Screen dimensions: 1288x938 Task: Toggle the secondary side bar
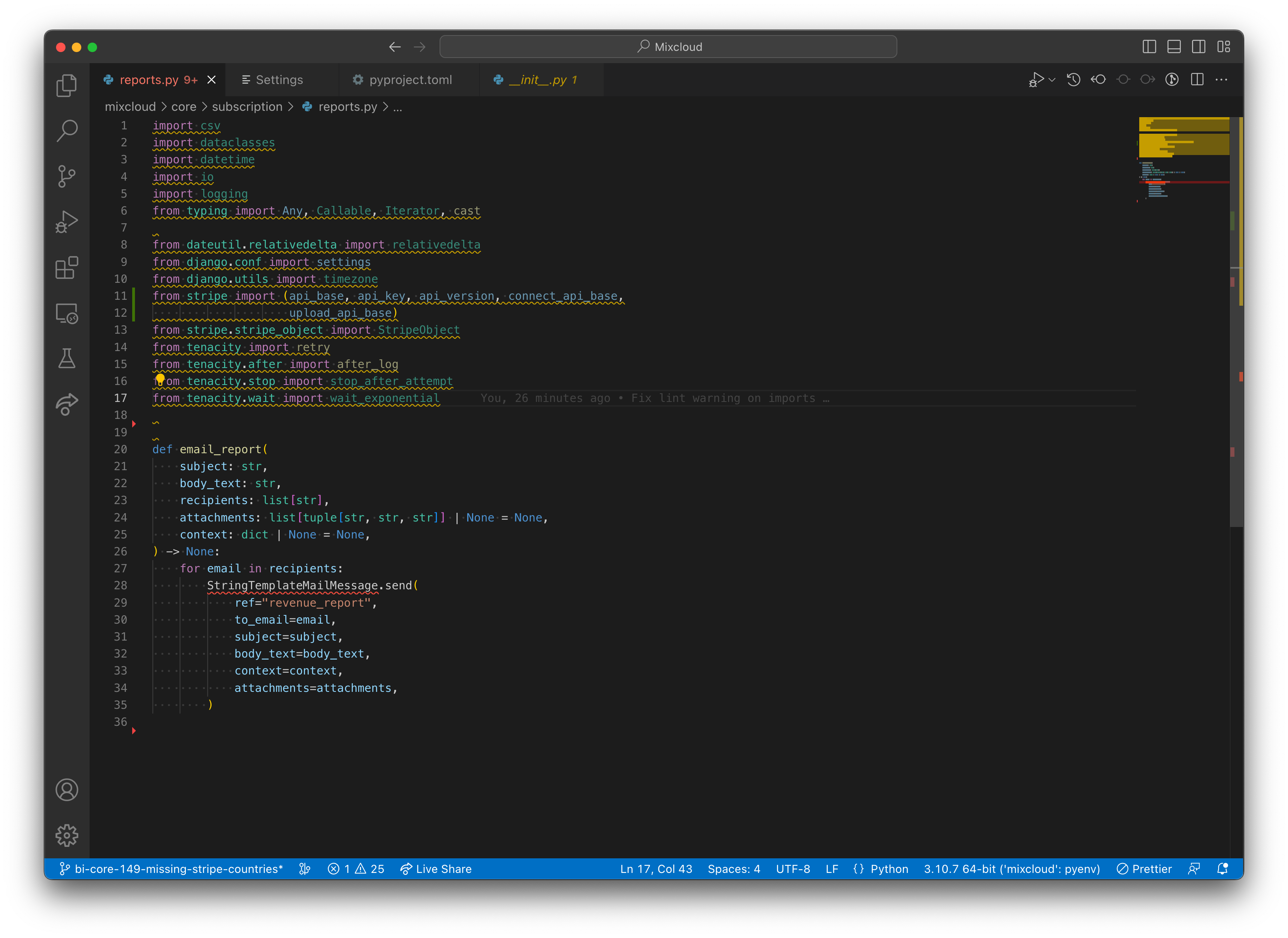pyautogui.click(x=1199, y=47)
